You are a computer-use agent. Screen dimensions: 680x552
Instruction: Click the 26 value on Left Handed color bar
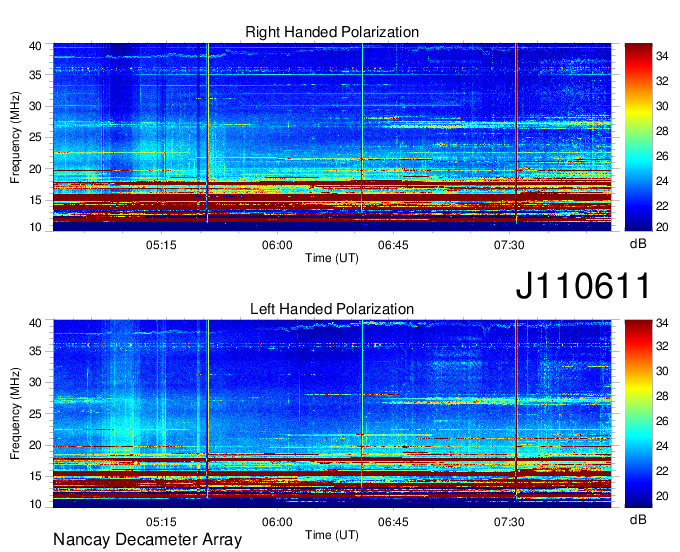662,421
